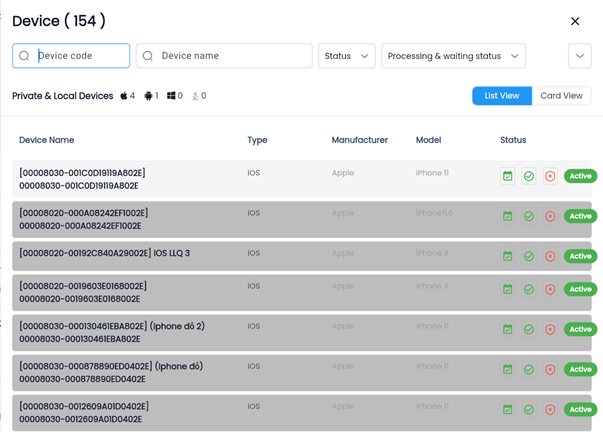Focus the Device name search field
603x432 pixels.
(x=230, y=56)
